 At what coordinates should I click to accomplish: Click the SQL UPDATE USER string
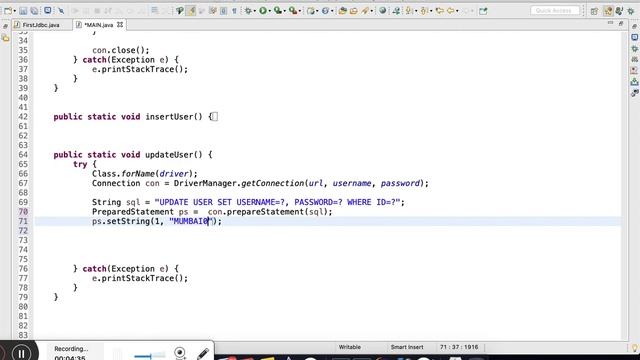278,202
